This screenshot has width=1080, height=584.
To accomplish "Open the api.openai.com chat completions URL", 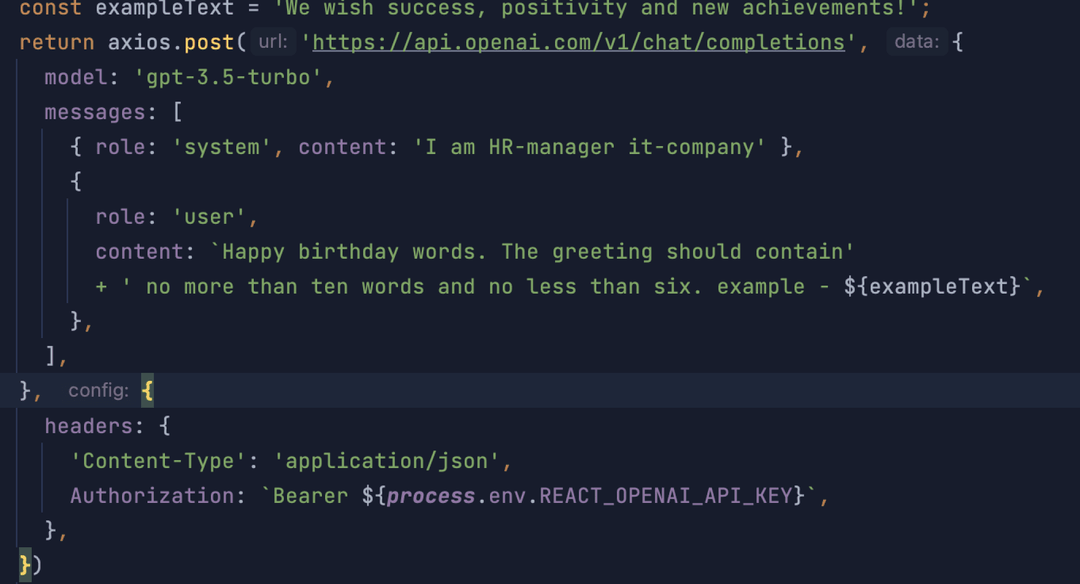I will [x=579, y=43].
